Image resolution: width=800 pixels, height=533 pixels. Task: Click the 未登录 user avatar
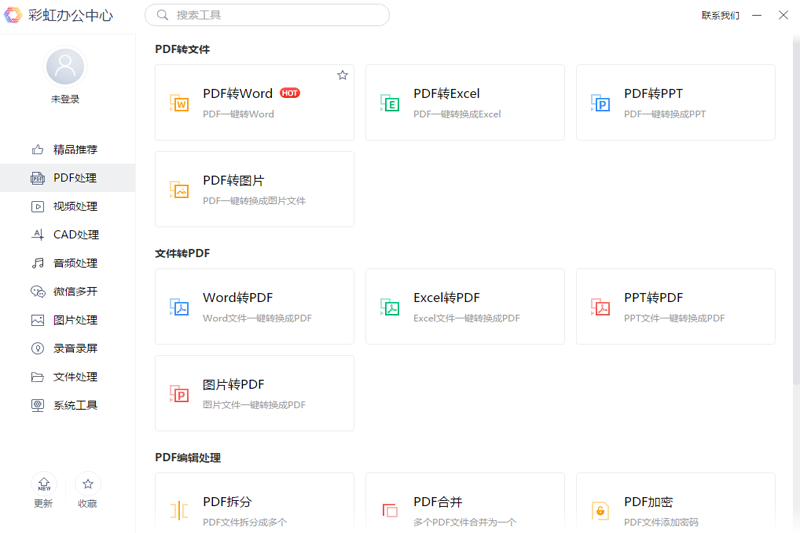tap(66, 67)
